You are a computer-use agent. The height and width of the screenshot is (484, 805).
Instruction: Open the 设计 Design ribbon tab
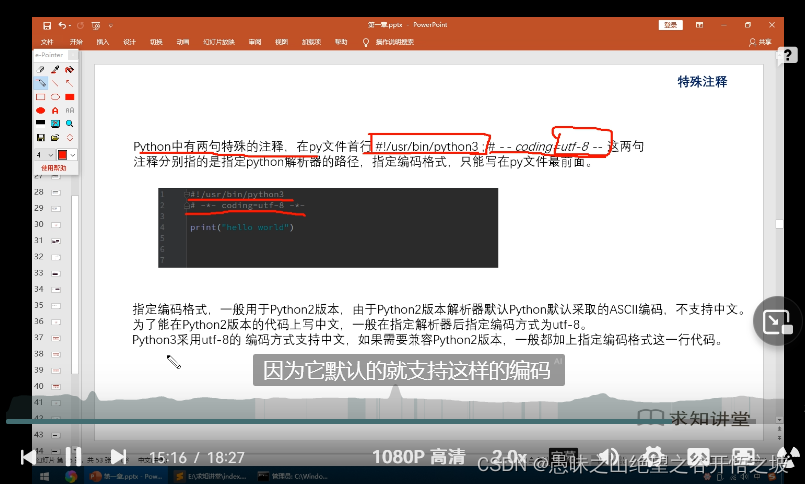(129, 42)
